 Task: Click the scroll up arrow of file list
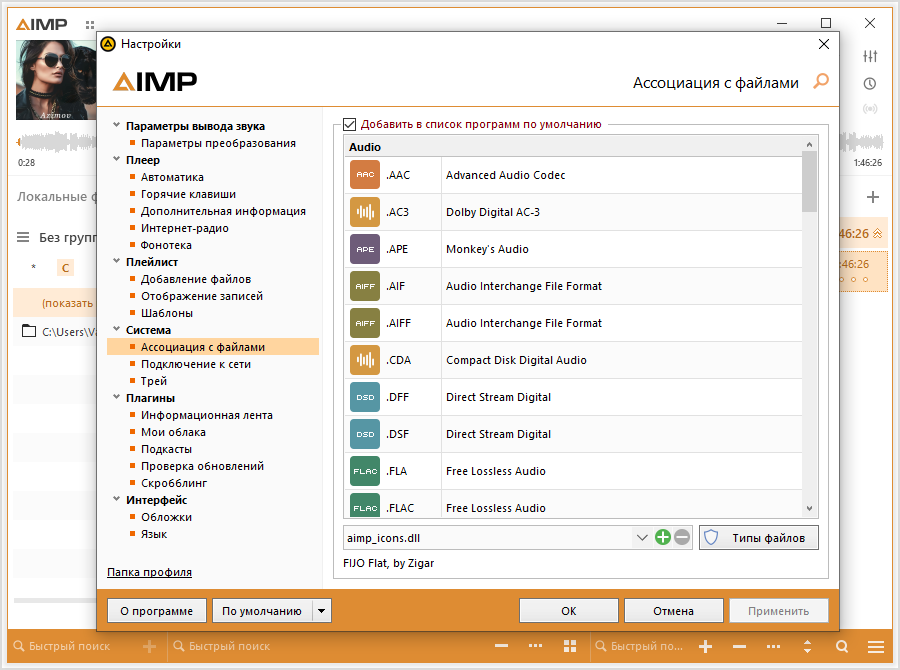pos(809,144)
